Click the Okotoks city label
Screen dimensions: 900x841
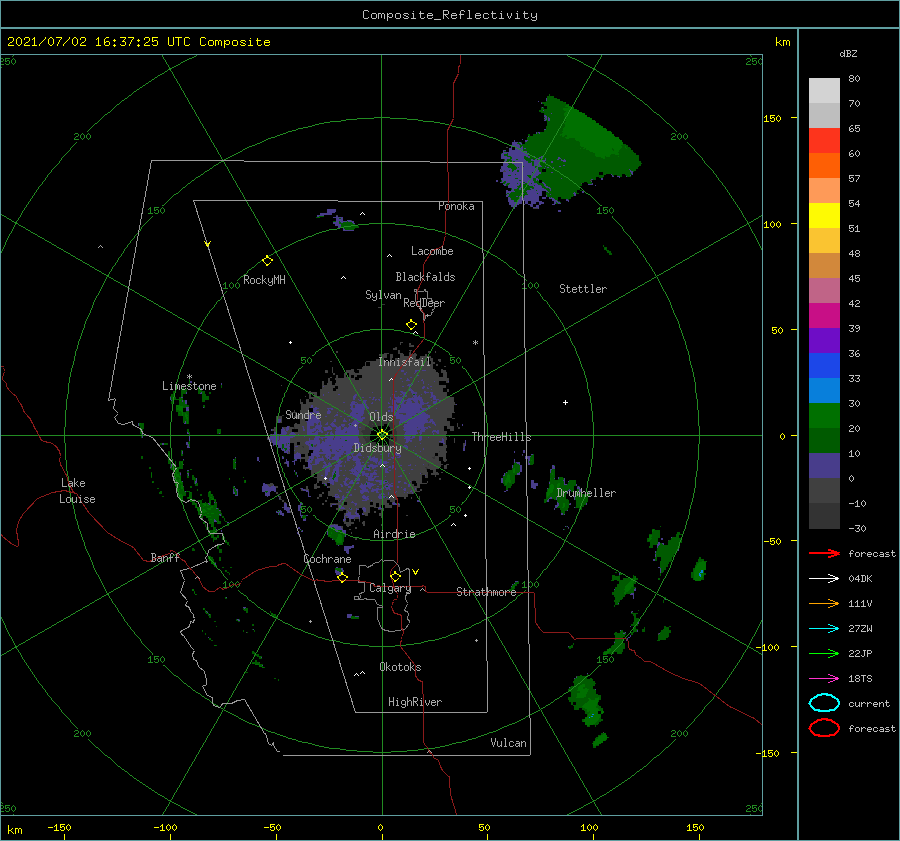(x=400, y=667)
